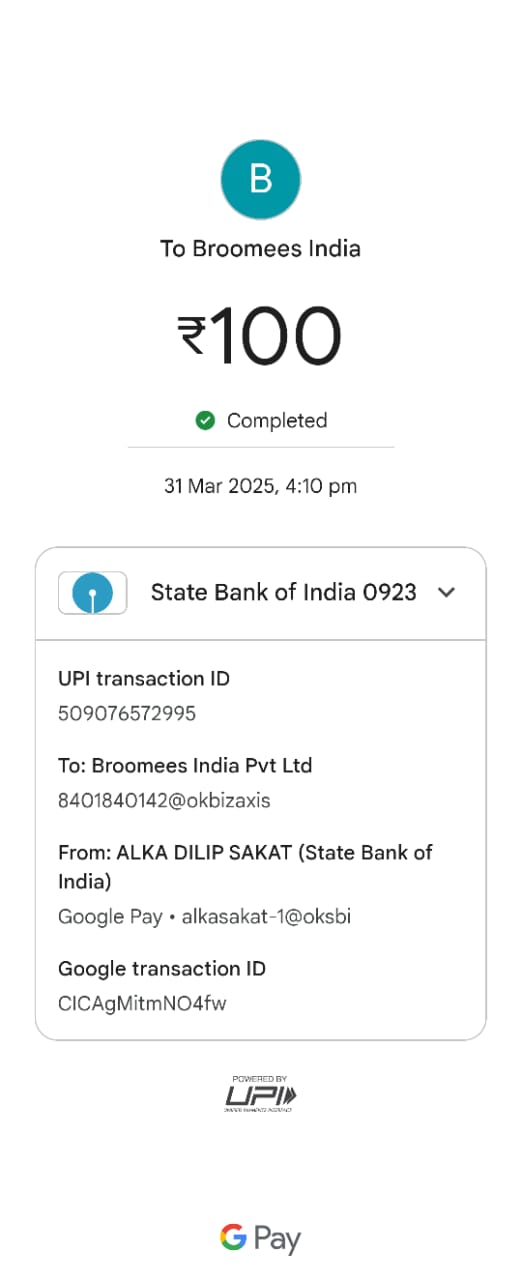Image resolution: width=522 pixels, height=1280 pixels.
Task: Tap the date 31 Mar 2025, 4:10 pm
Action: [260, 487]
